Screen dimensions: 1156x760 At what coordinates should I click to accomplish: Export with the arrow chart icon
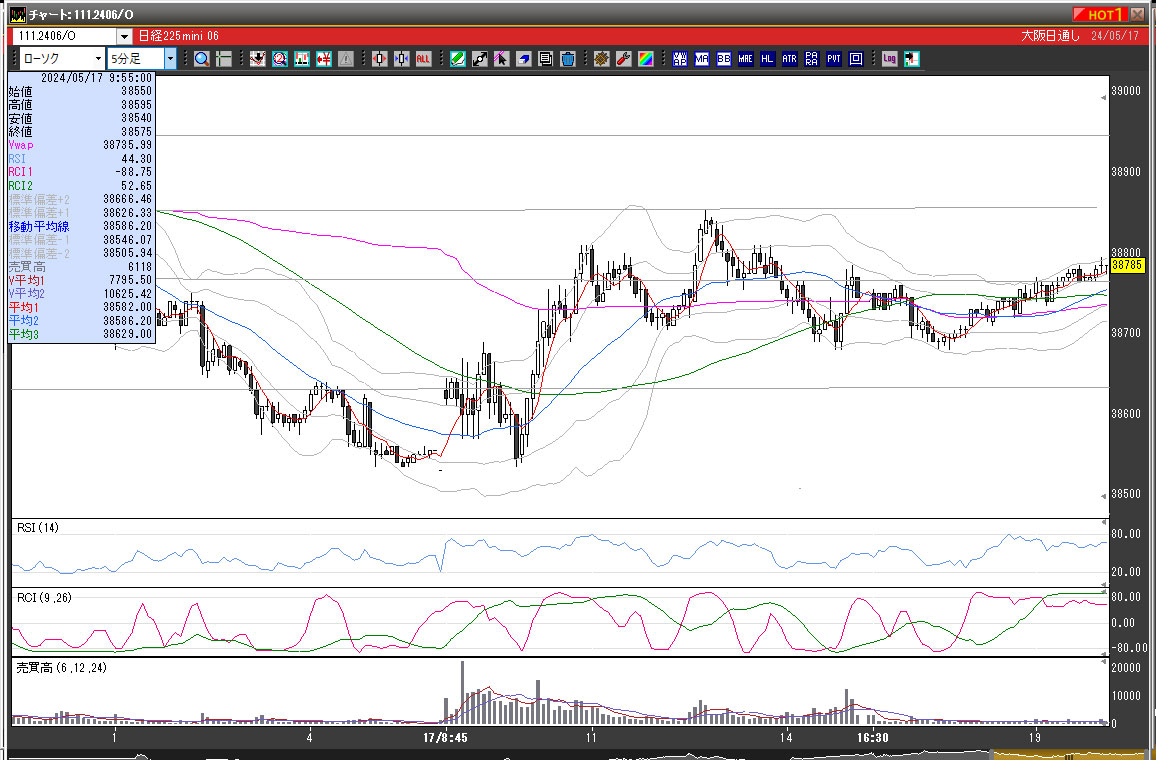point(912,59)
